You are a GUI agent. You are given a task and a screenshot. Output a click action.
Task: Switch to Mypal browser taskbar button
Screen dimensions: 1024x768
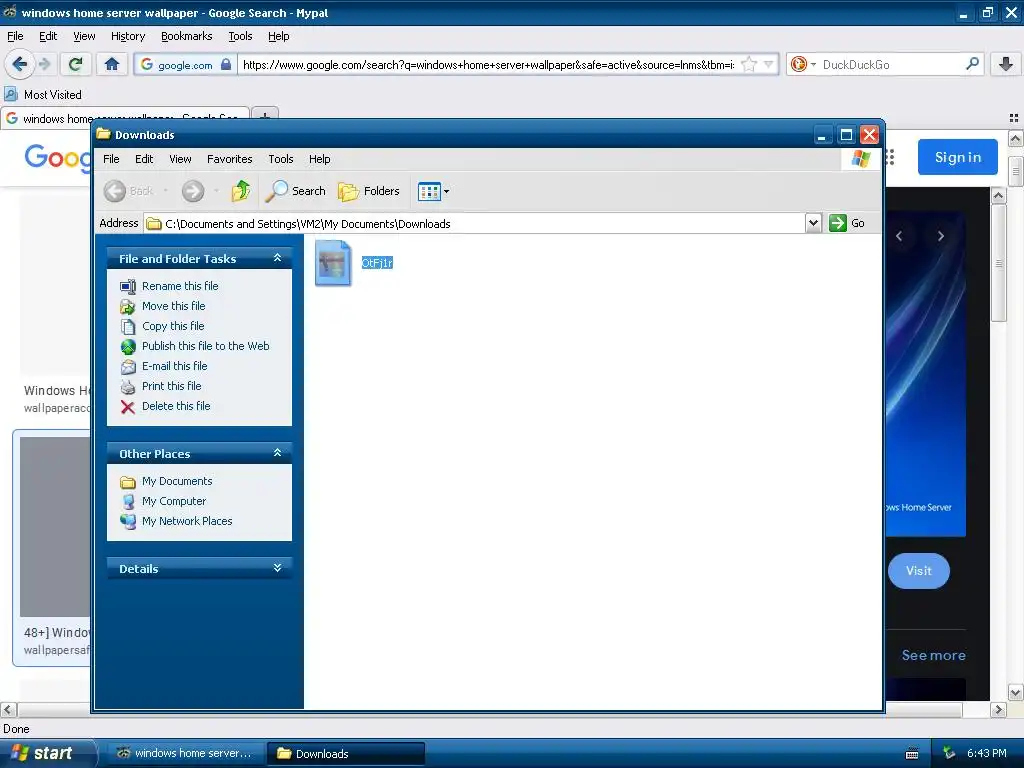coord(186,754)
